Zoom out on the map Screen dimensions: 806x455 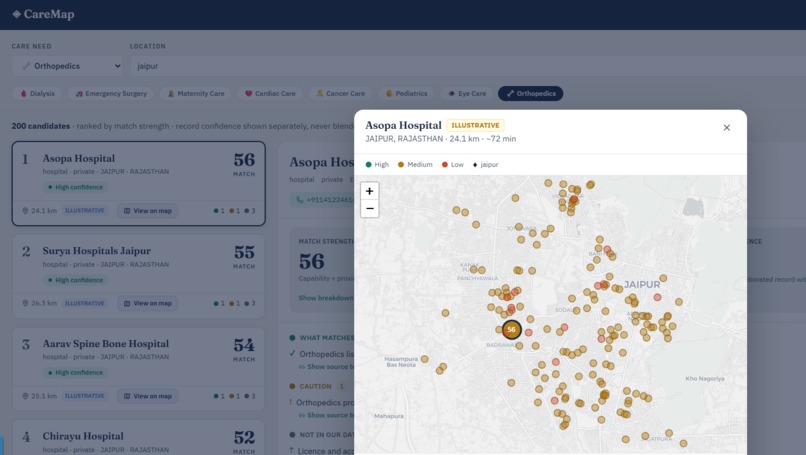(x=370, y=209)
